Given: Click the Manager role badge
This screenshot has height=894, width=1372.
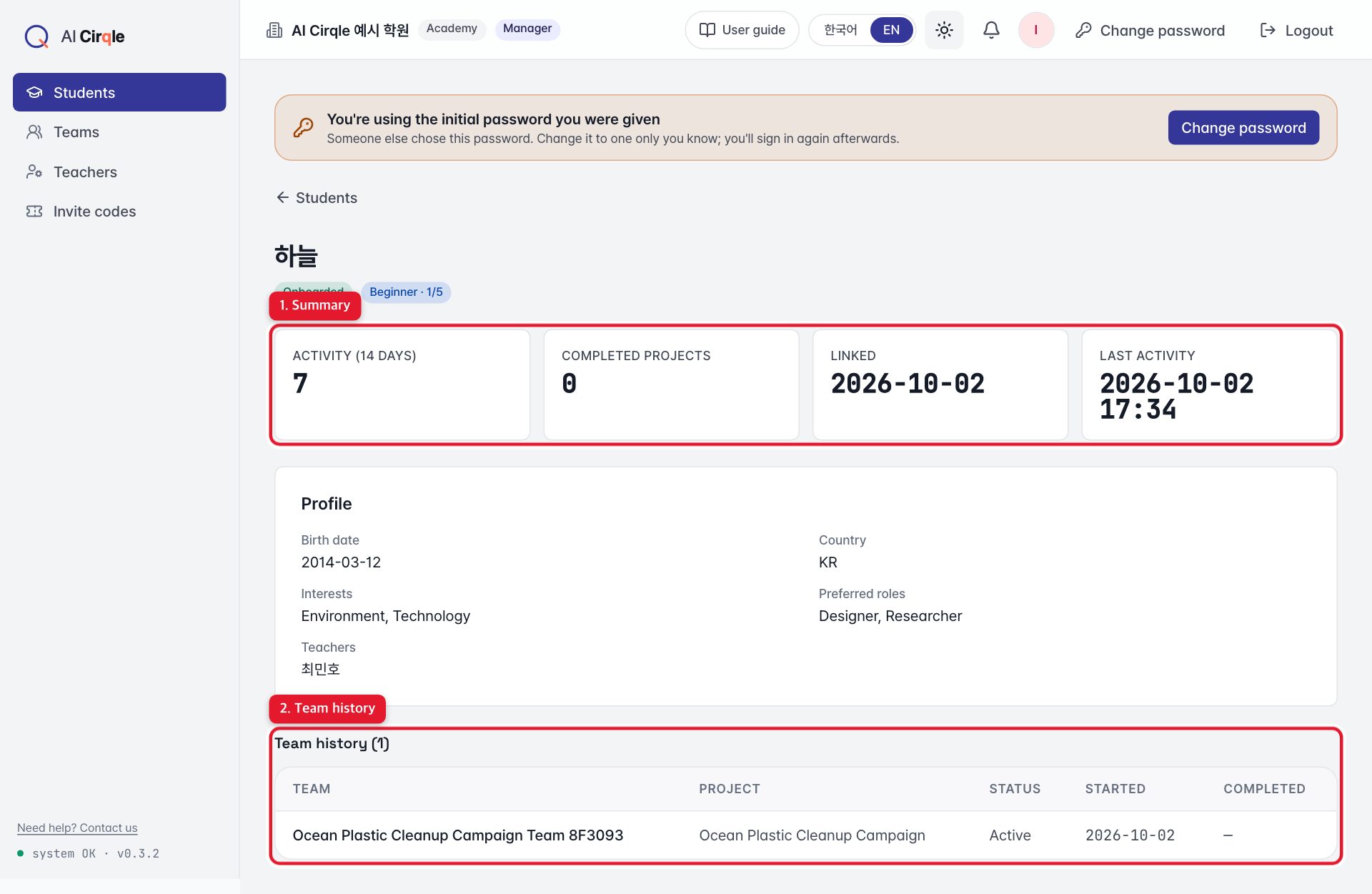Looking at the screenshot, I should (x=527, y=29).
